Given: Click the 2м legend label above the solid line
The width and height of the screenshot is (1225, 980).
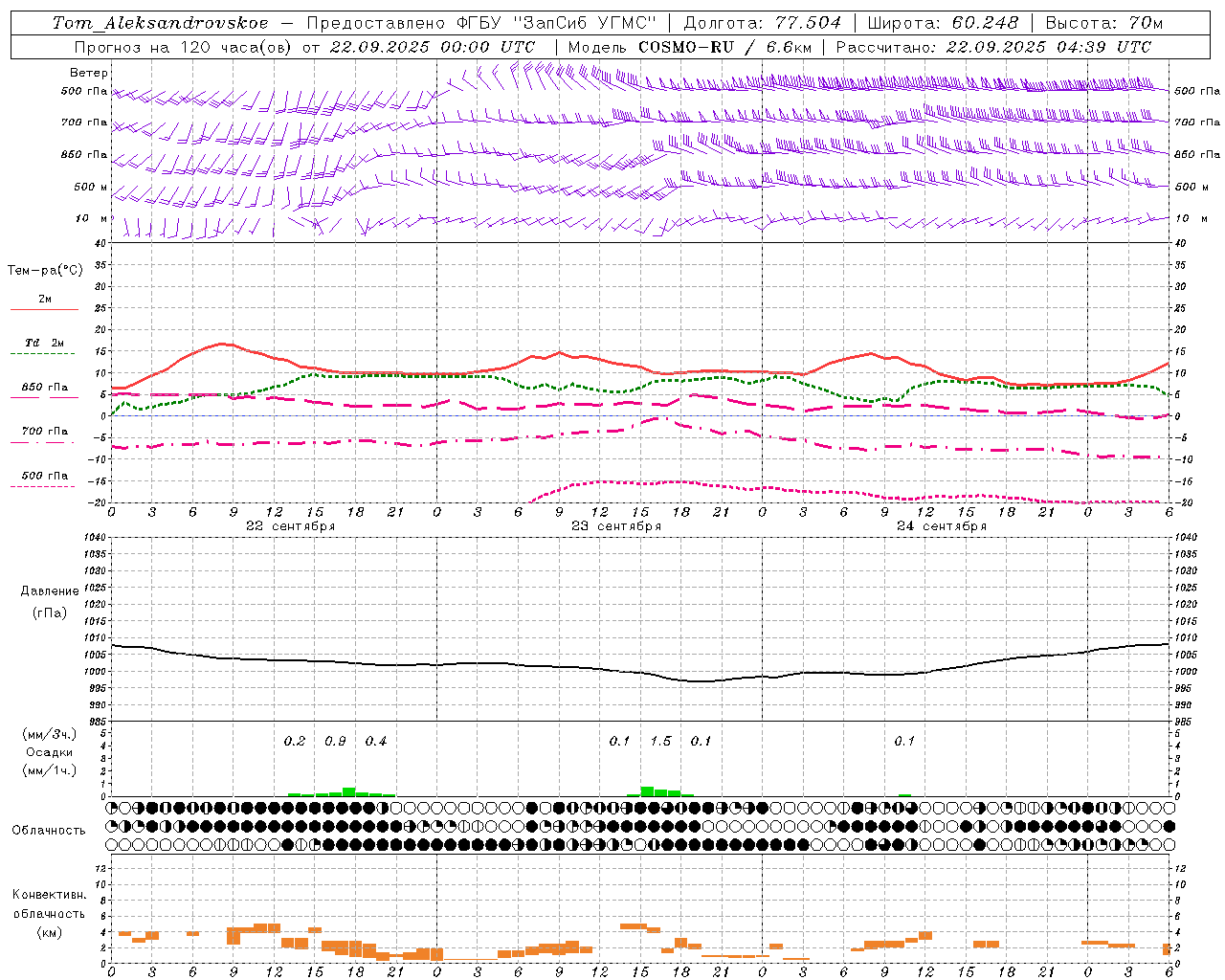Looking at the screenshot, I should tap(45, 300).
